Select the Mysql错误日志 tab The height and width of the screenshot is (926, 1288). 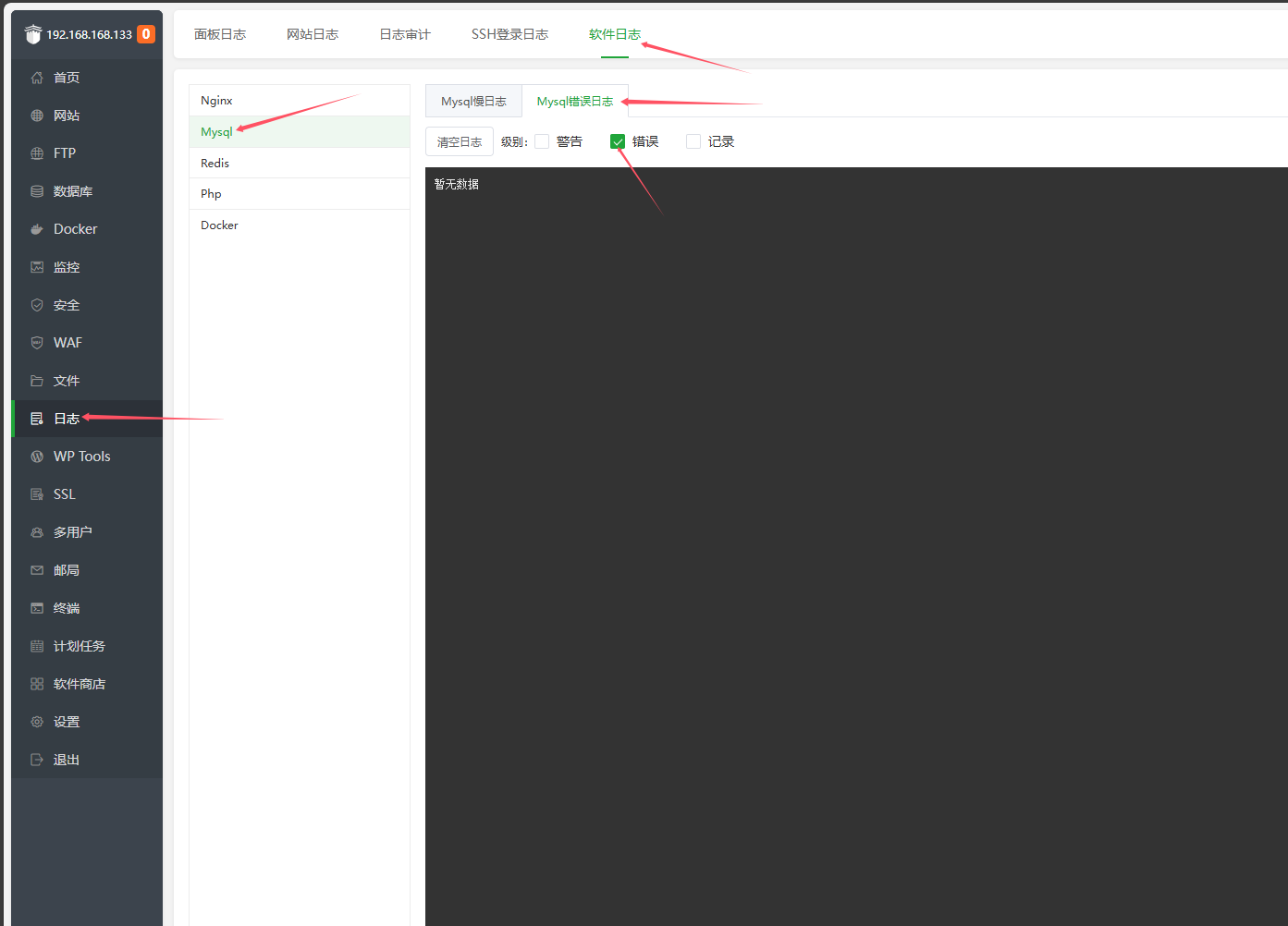point(575,102)
